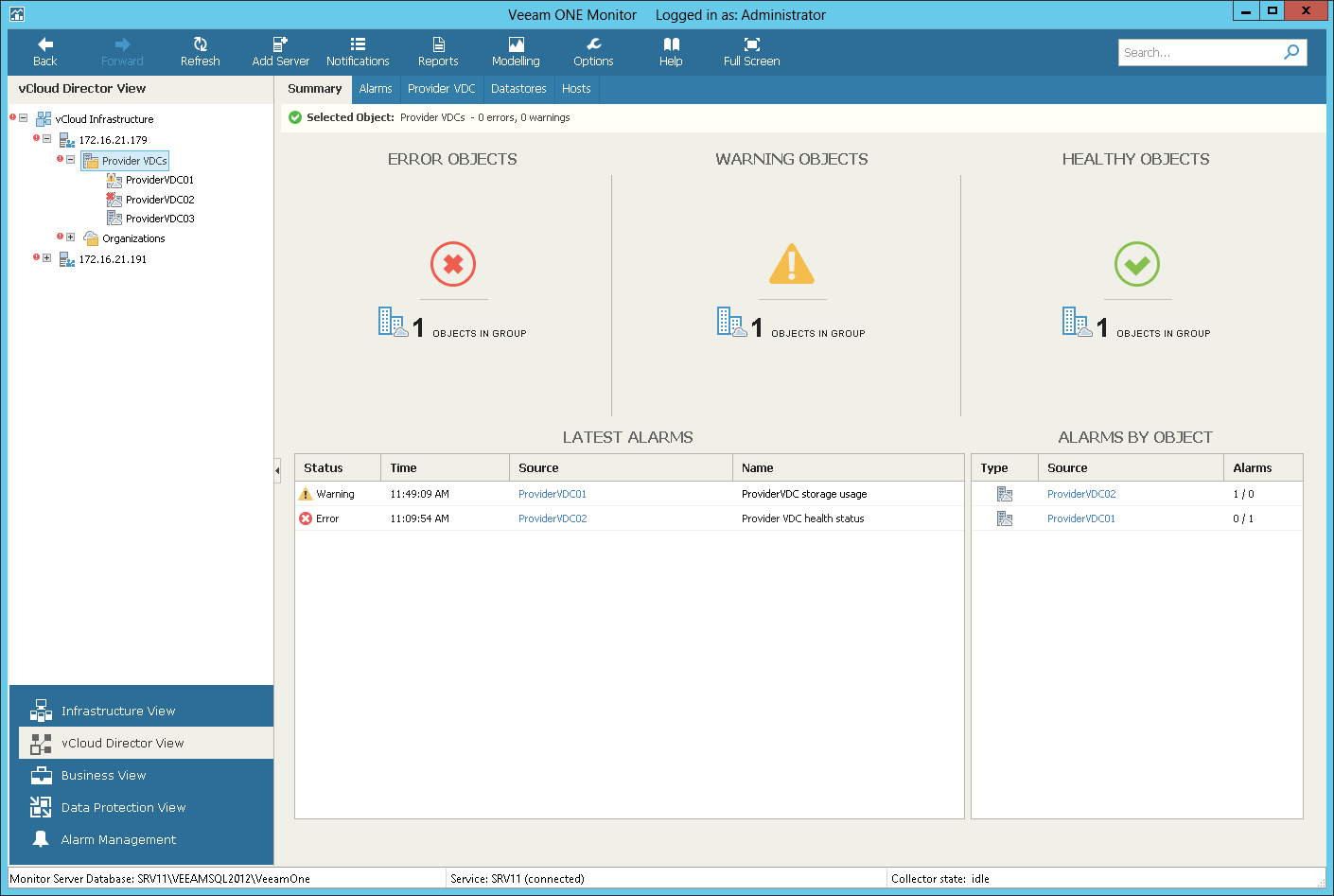Open the Help book icon
Viewport: 1334px width, 896px height.
click(x=671, y=44)
